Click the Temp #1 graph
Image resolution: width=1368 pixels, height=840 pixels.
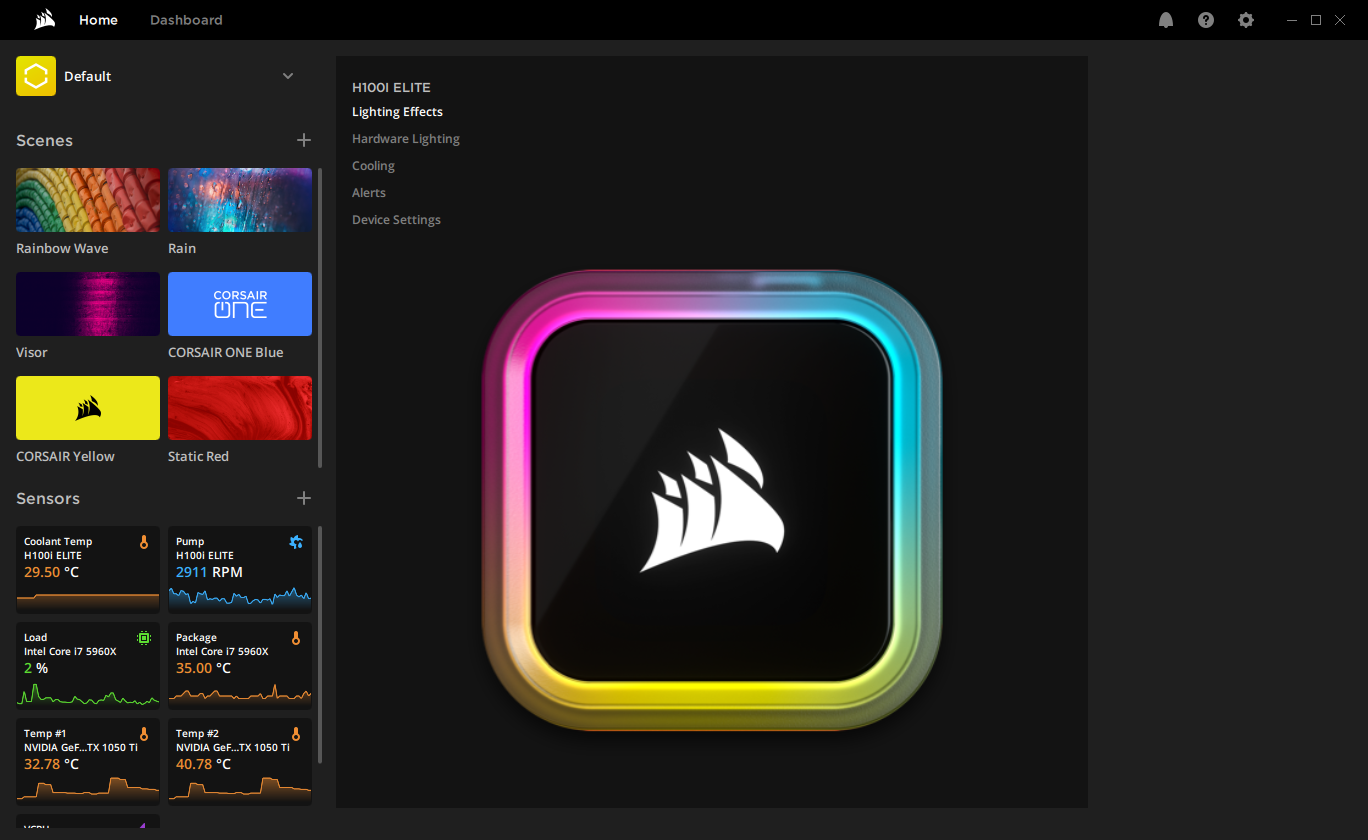click(88, 788)
